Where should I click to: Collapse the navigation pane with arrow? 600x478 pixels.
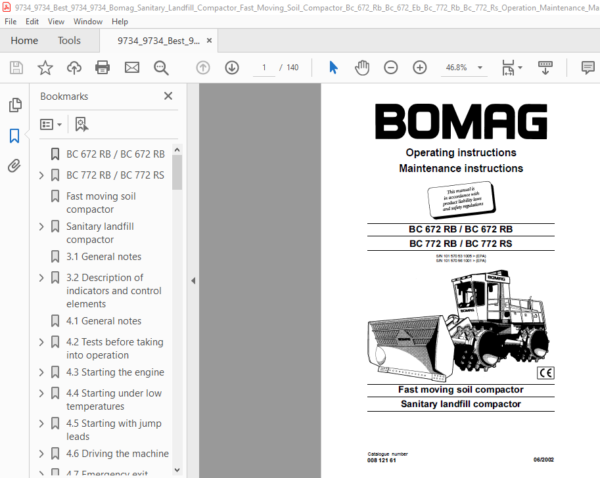[x=193, y=281]
